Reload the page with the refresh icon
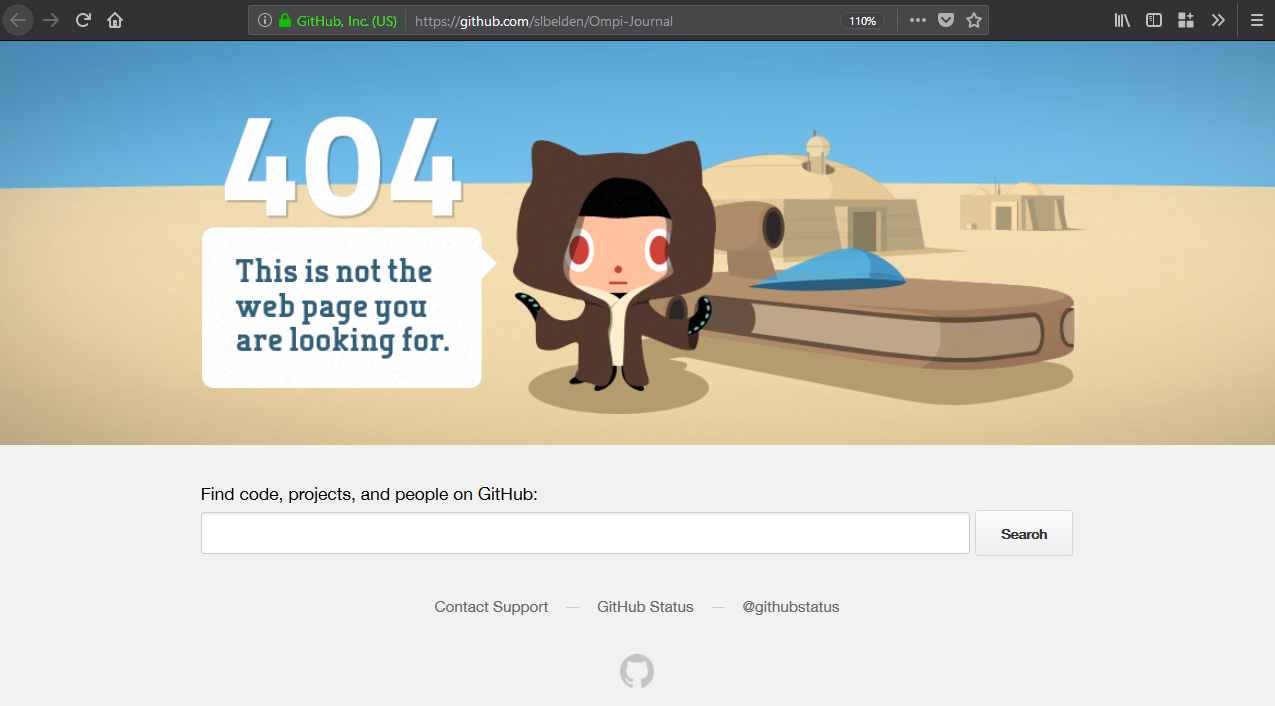The image size is (1275, 706). pyautogui.click(x=83, y=20)
